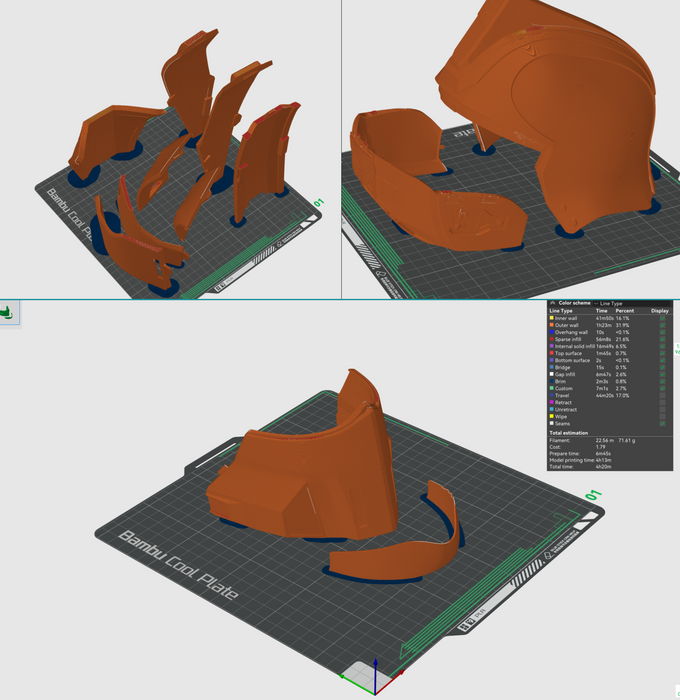Click the Brim legend entry
680x700 pixels.
[x=562, y=381]
